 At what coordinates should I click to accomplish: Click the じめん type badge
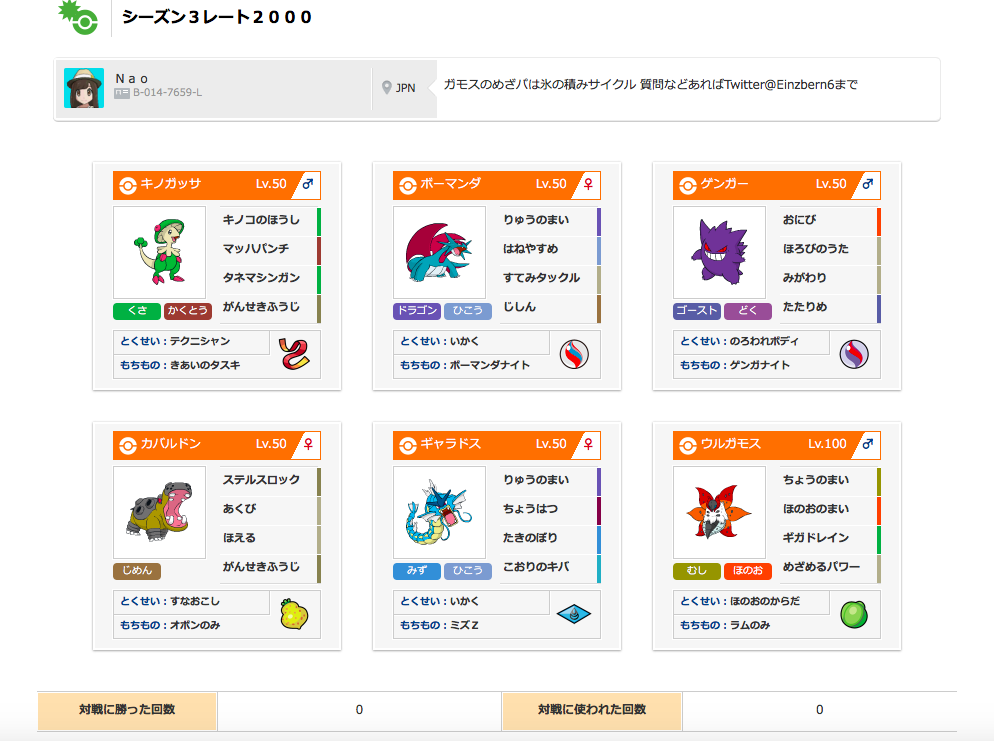coord(137,570)
